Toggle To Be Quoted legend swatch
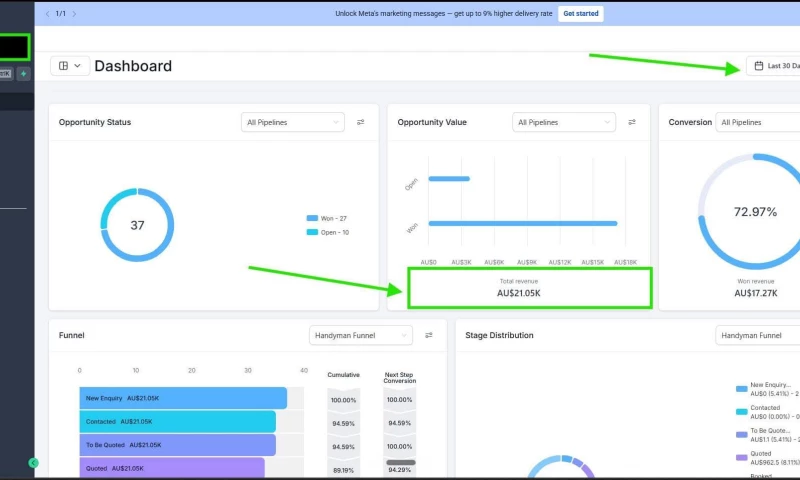This screenshot has width=800, height=480. tap(742, 435)
